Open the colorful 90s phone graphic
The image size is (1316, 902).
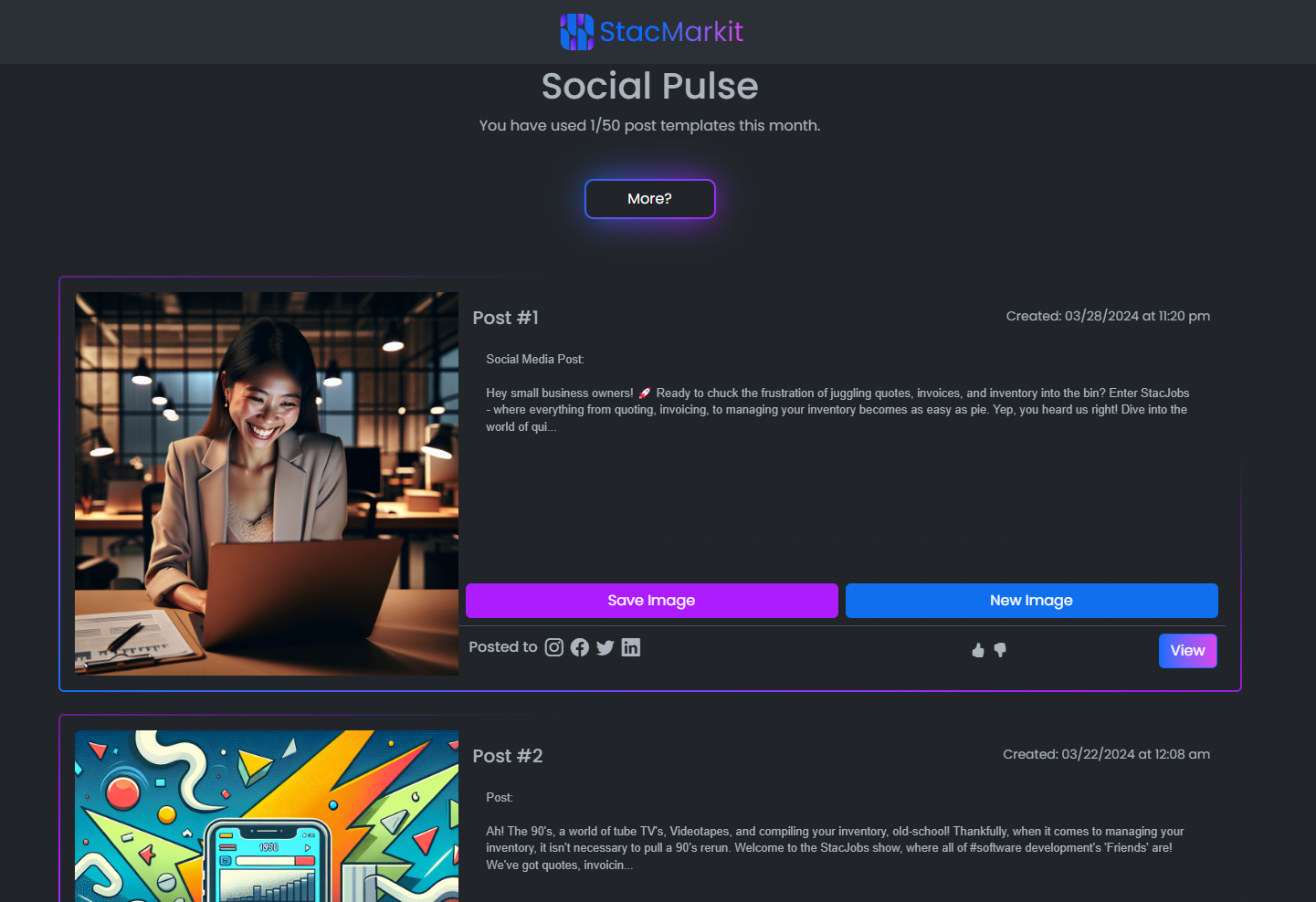click(267, 816)
